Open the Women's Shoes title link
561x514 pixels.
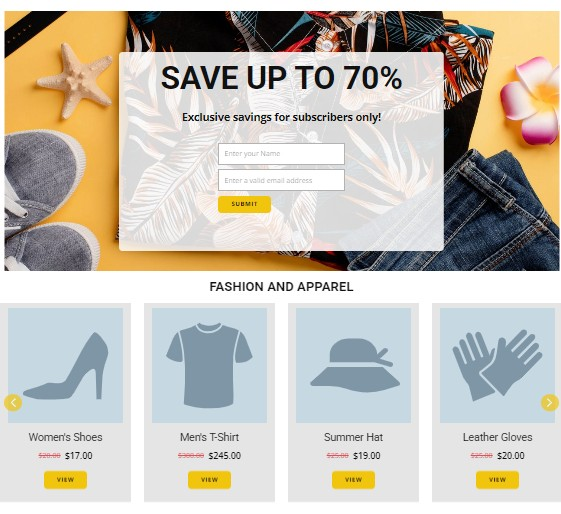65,437
